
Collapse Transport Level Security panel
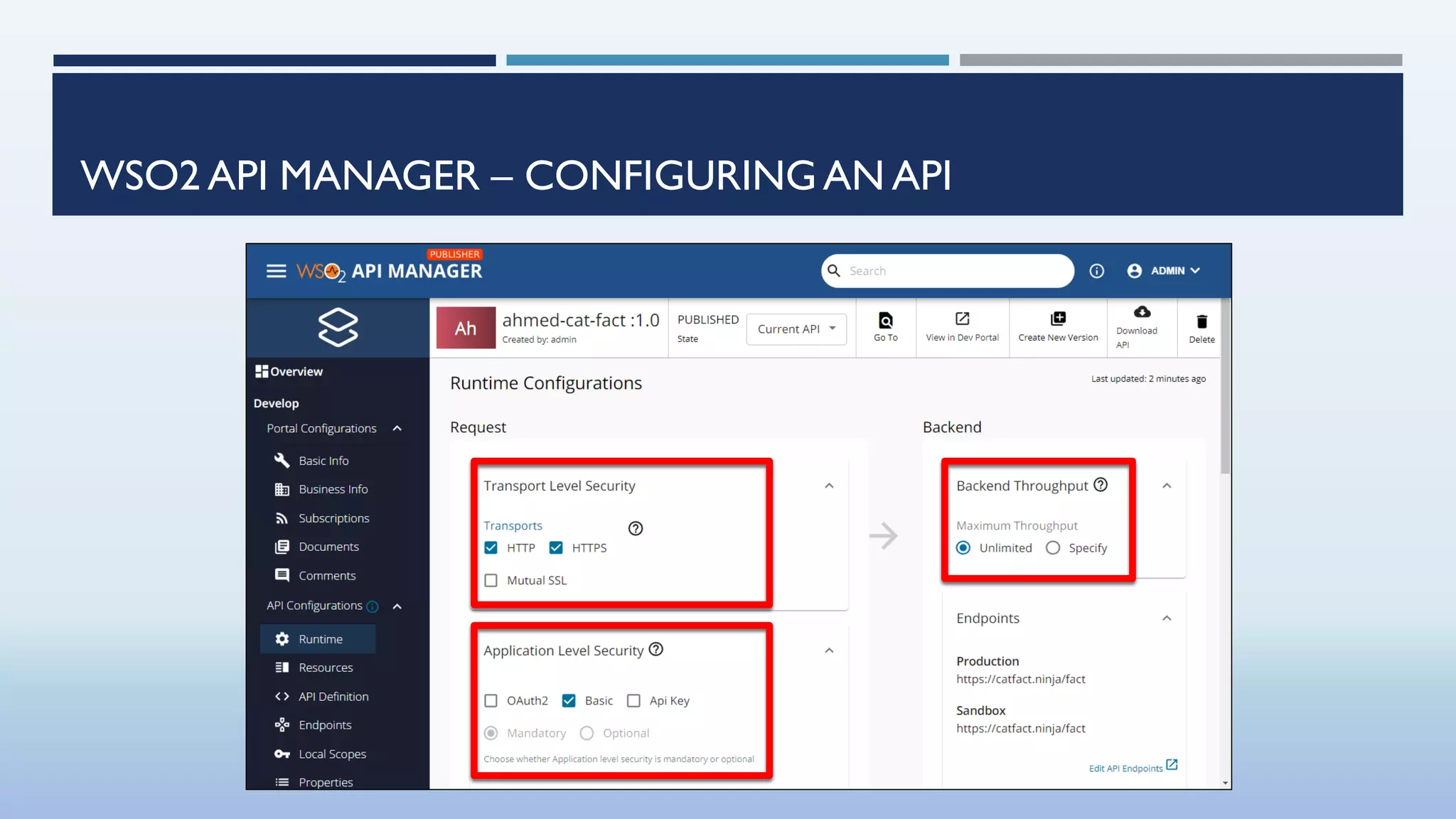click(x=829, y=486)
